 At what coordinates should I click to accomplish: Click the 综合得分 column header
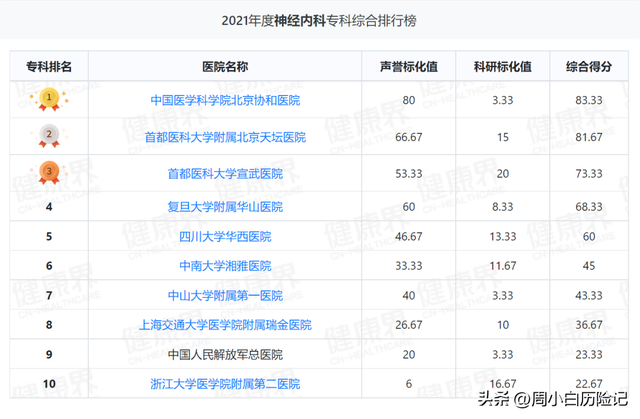point(589,67)
